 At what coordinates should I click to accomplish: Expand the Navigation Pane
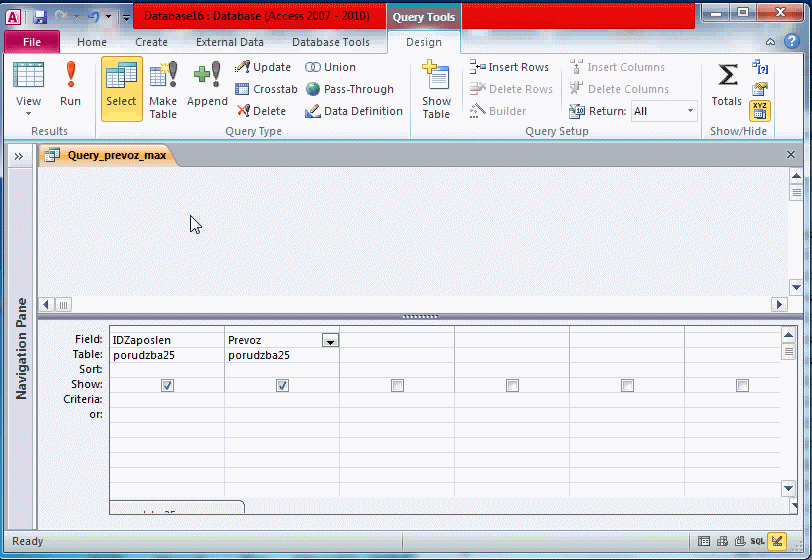(x=19, y=156)
